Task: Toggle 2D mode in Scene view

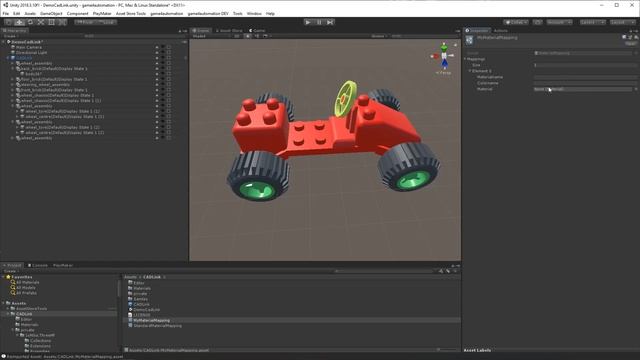Action: pyautogui.click(x=237, y=36)
